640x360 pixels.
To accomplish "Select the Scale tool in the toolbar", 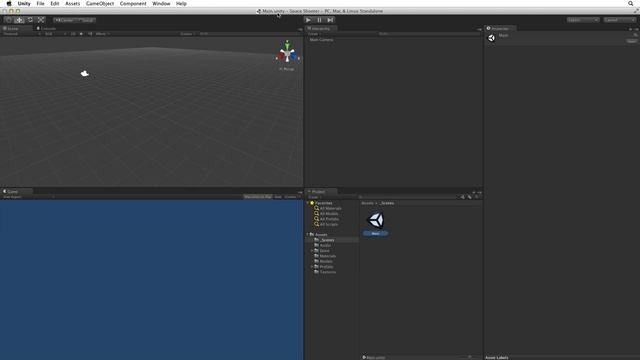I will pos(41,20).
